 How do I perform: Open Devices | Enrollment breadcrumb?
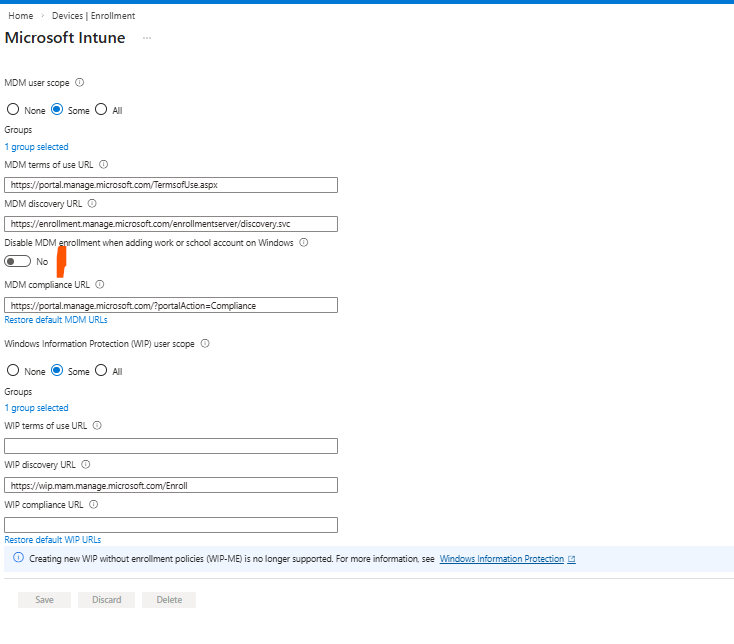(92, 16)
